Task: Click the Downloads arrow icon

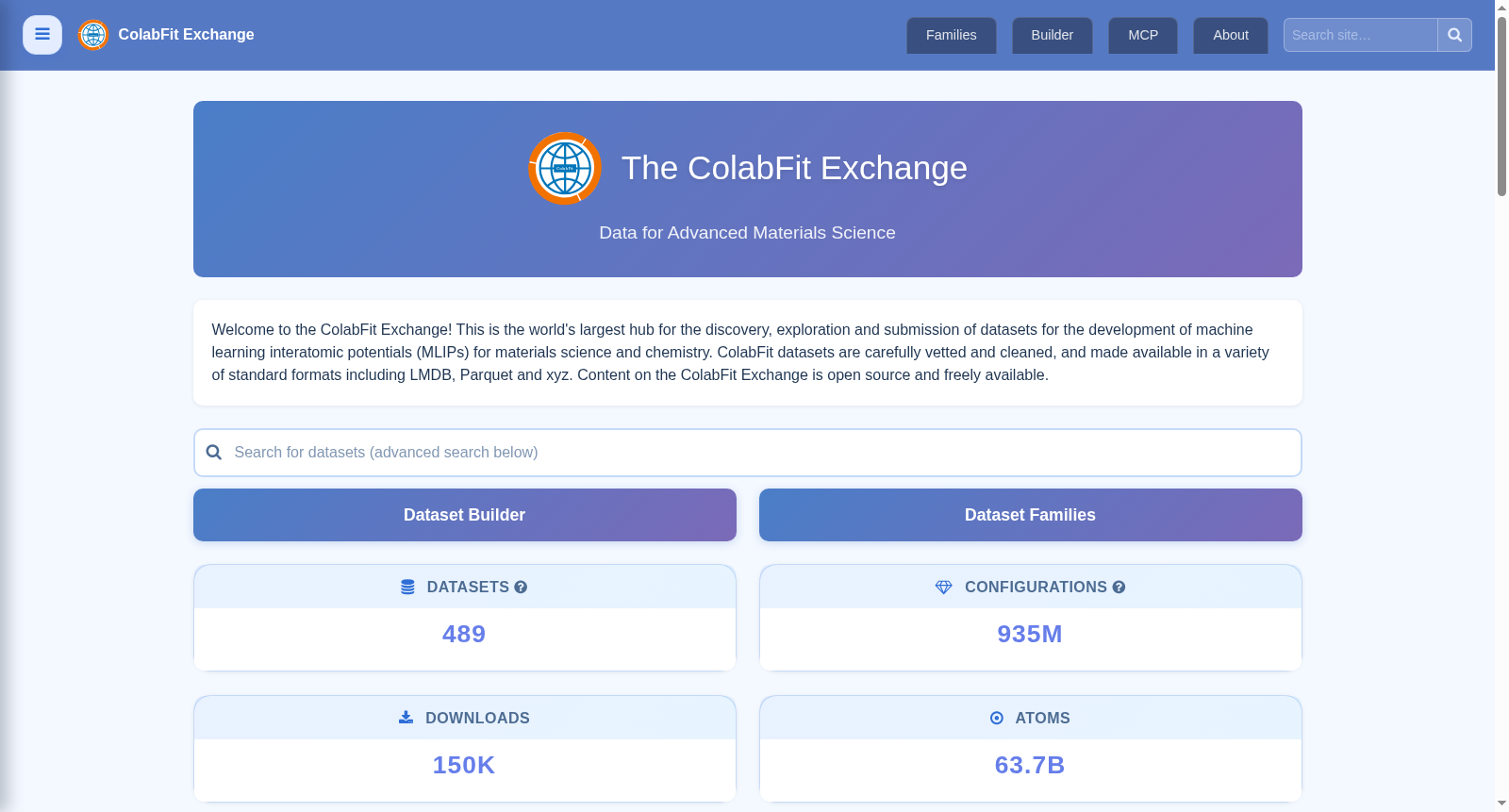Action: (x=406, y=718)
